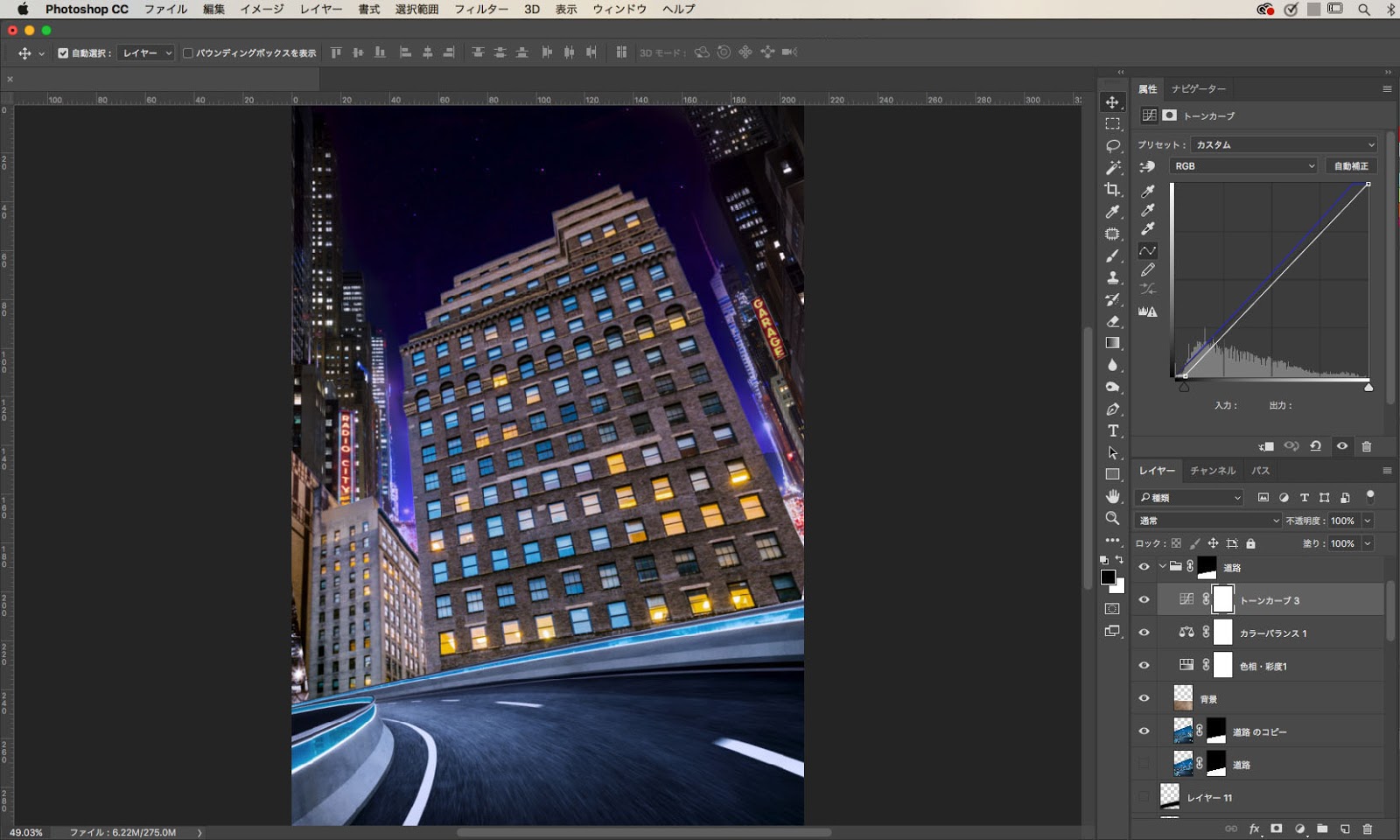1400x840 pixels.
Task: Pick the Magic Wand tool
Action: (1112, 167)
